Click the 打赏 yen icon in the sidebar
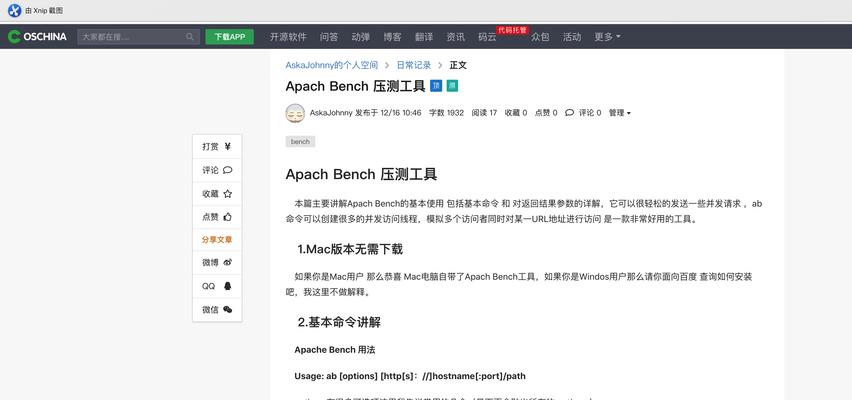This screenshot has height=400, width=852. [x=228, y=146]
